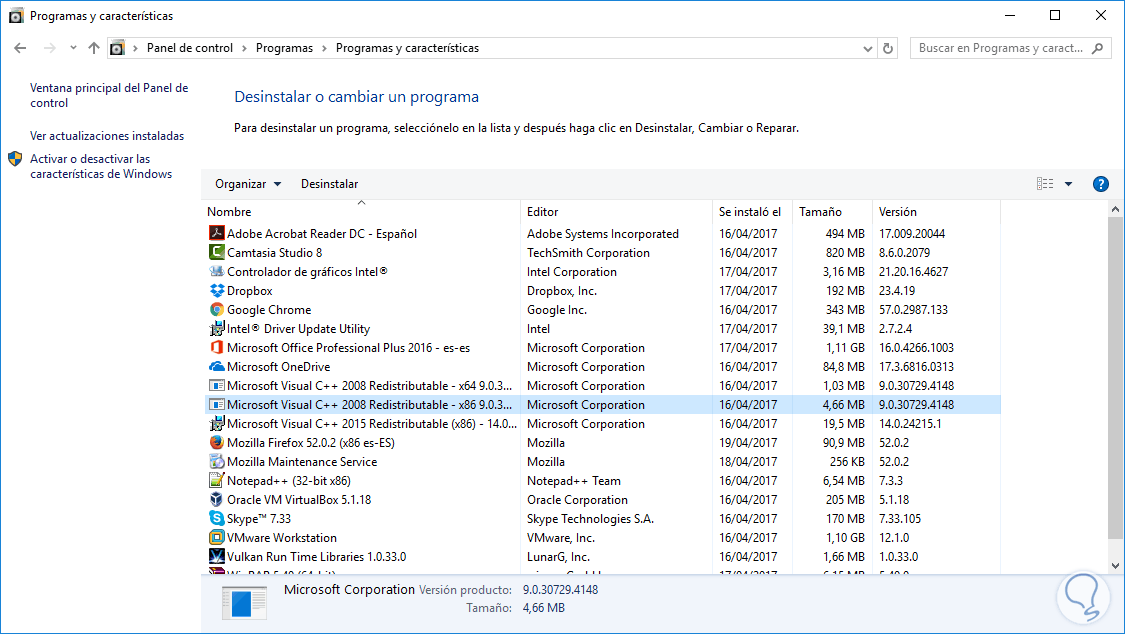
Task: Open the help question mark icon
Action: click(x=1101, y=184)
